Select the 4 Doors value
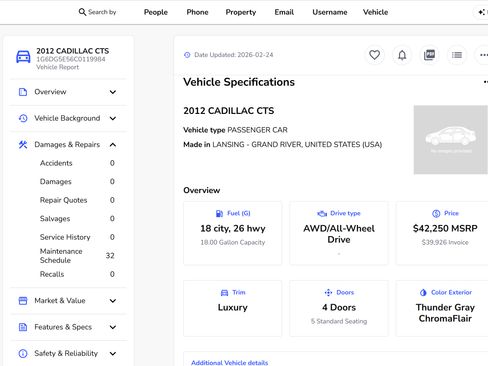The width and height of the screenshot is (488, 366). [339, 307]
